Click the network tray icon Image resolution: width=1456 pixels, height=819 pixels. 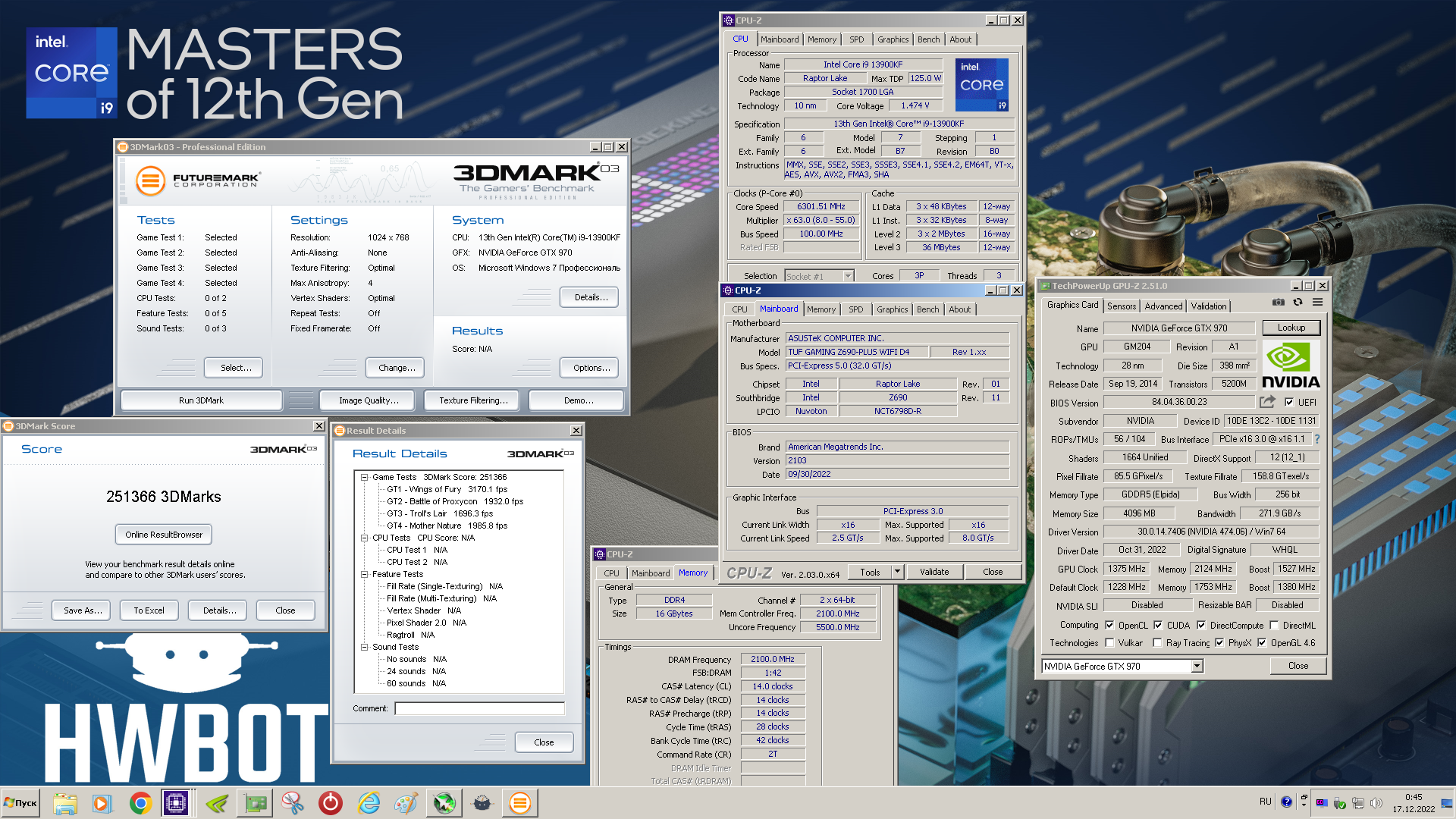(1358, 802)
